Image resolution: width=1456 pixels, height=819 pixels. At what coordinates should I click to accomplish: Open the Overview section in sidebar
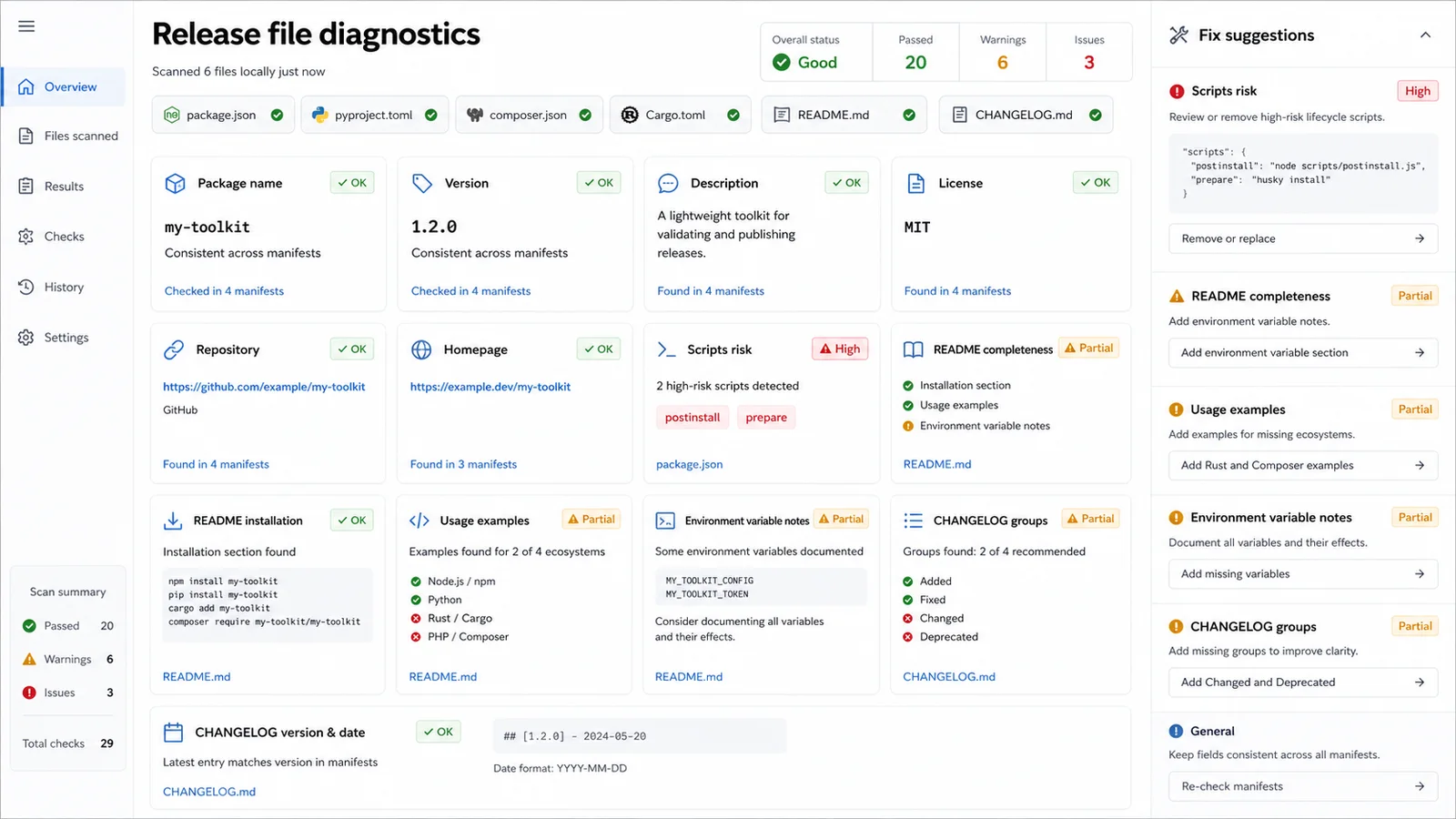pyautogui.click(x=64, y=86)
